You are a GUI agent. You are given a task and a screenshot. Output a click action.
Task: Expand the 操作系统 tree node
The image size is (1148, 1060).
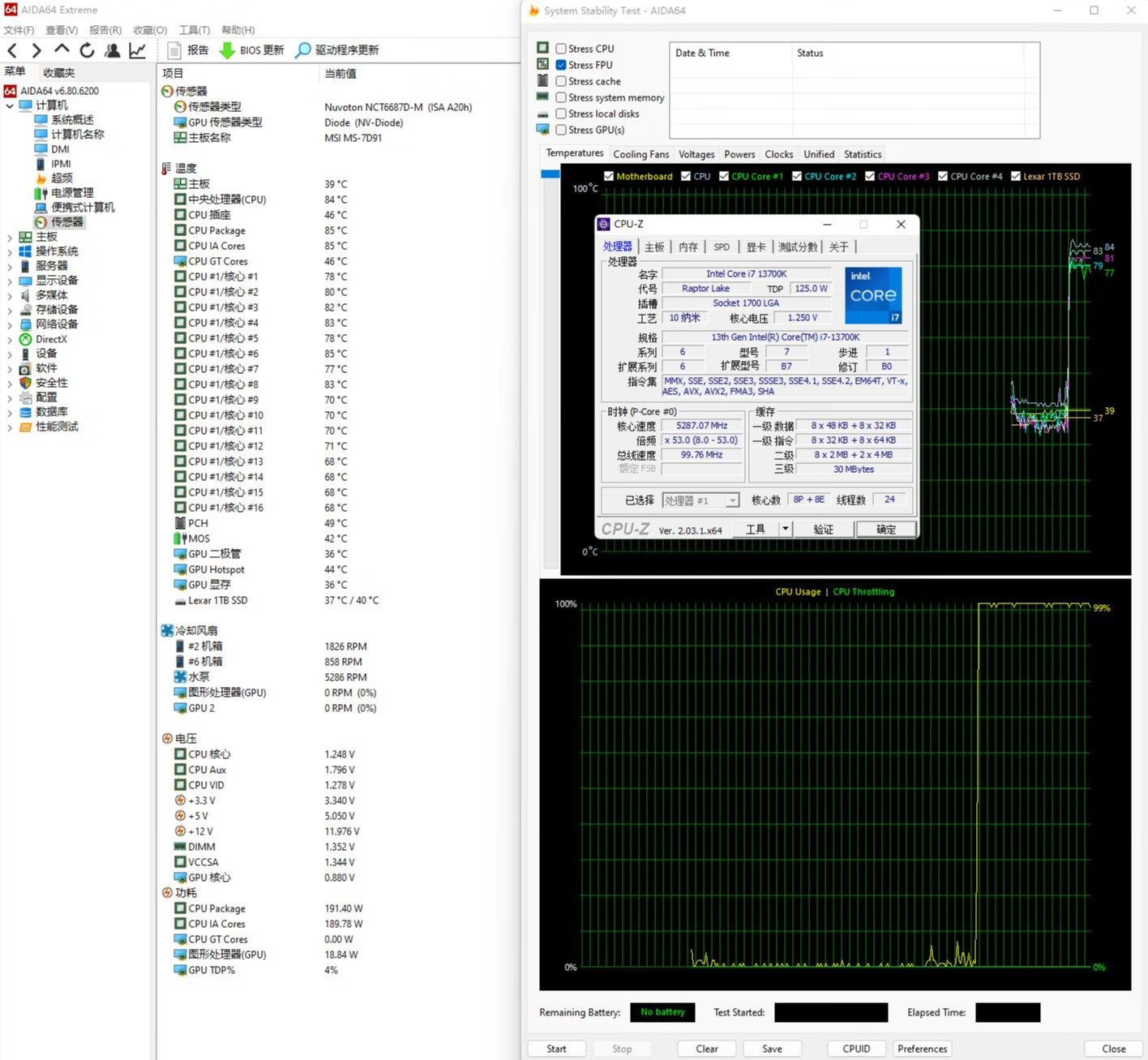tap(10, 251)
